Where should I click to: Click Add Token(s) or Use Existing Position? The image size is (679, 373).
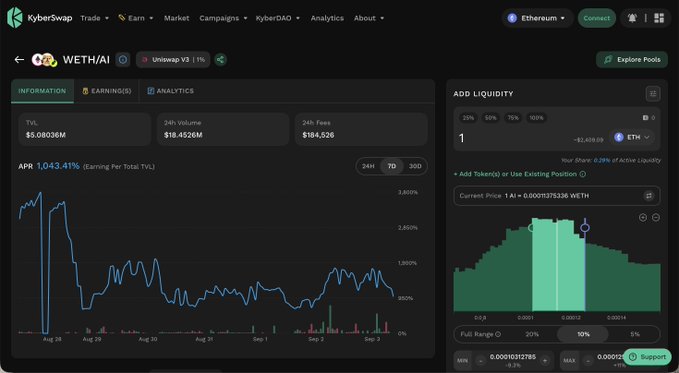pos(515,174)
